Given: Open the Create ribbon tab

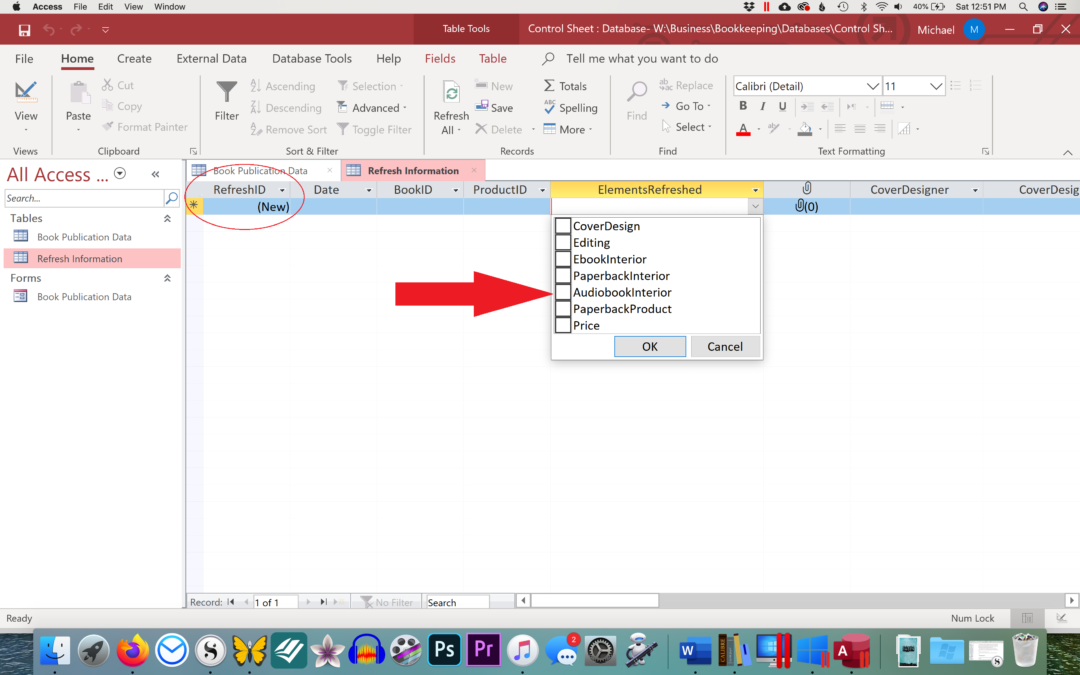Looking at the screenshot, I should 134,59.
